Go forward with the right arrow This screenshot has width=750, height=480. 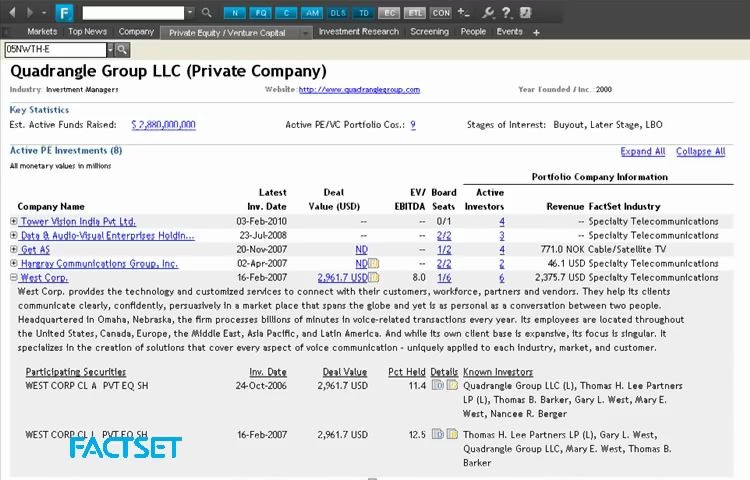(30, 12)
